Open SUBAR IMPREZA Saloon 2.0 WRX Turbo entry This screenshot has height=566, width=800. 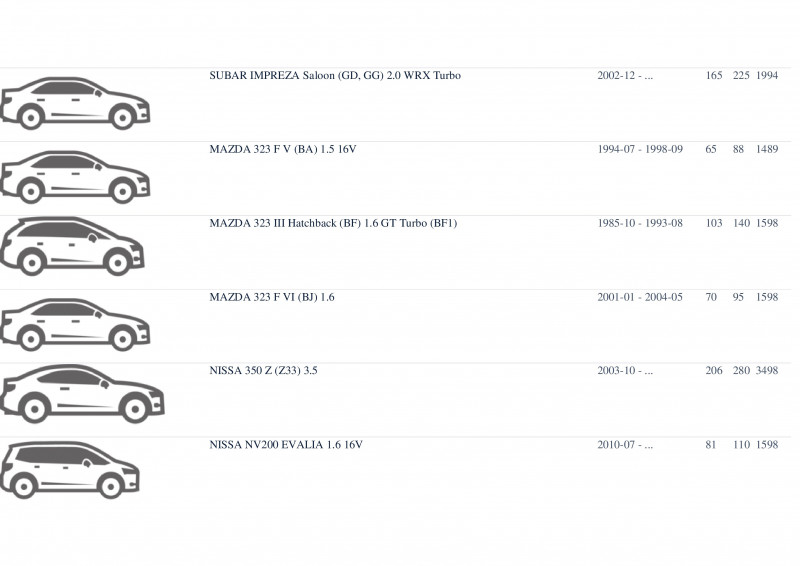[x=335, y=76]
